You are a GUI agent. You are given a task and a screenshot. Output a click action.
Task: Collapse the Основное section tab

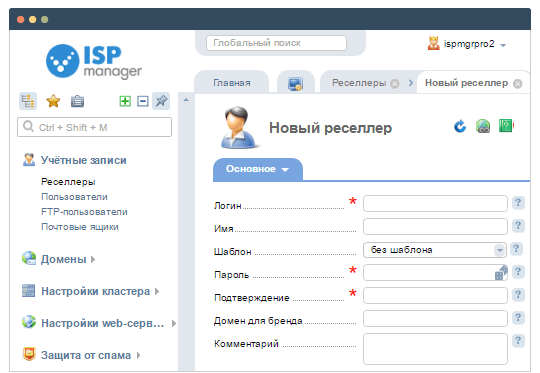[x=258, y=169]
